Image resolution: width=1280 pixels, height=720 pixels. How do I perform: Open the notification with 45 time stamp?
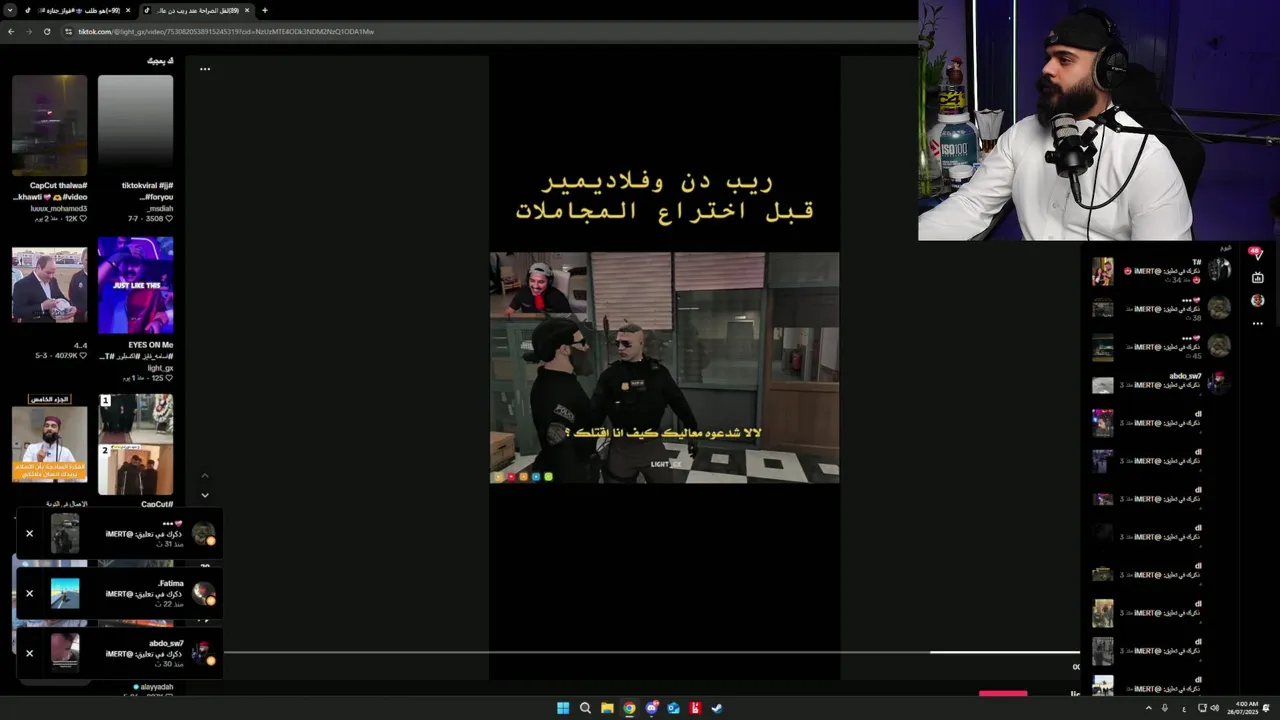[1161, 347]
